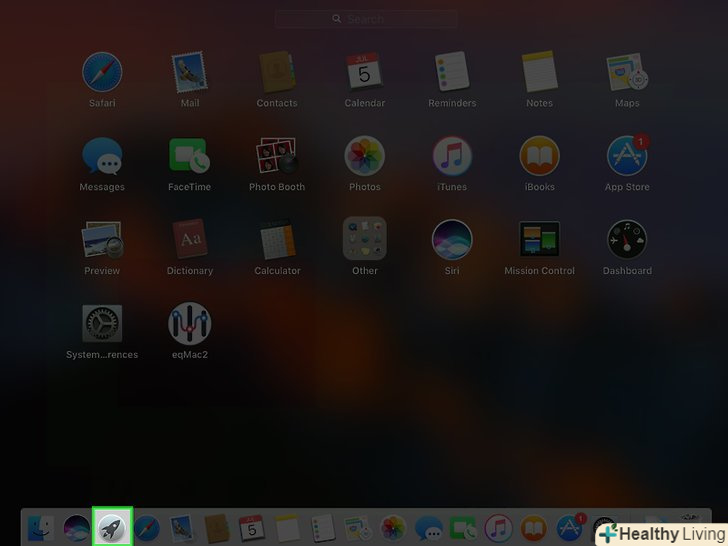
Task: Click the Siri icon in the Dock
Action: click(77, 528)
